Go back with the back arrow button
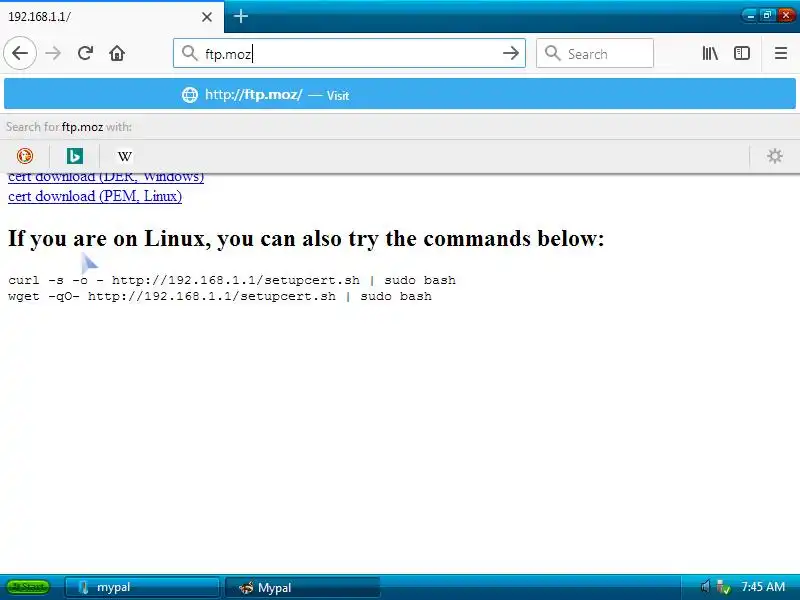This screenshot has height=600, width=800. coord(20,53)
